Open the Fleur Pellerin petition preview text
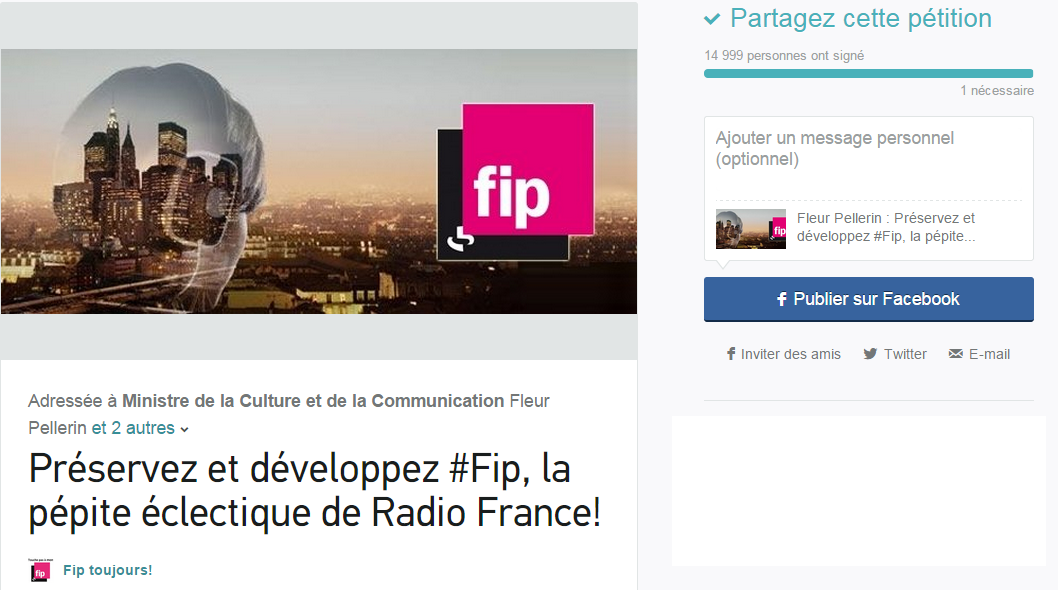1058x590 pixels. (x=886, y=227)
